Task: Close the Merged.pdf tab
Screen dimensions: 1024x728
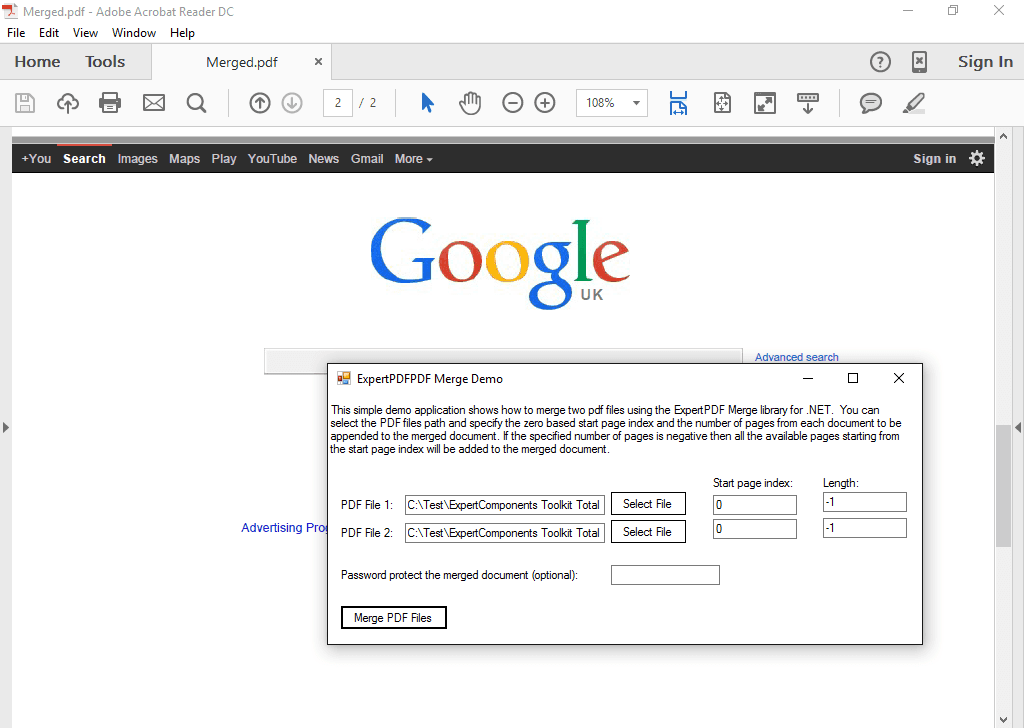Action: (318, 61)
